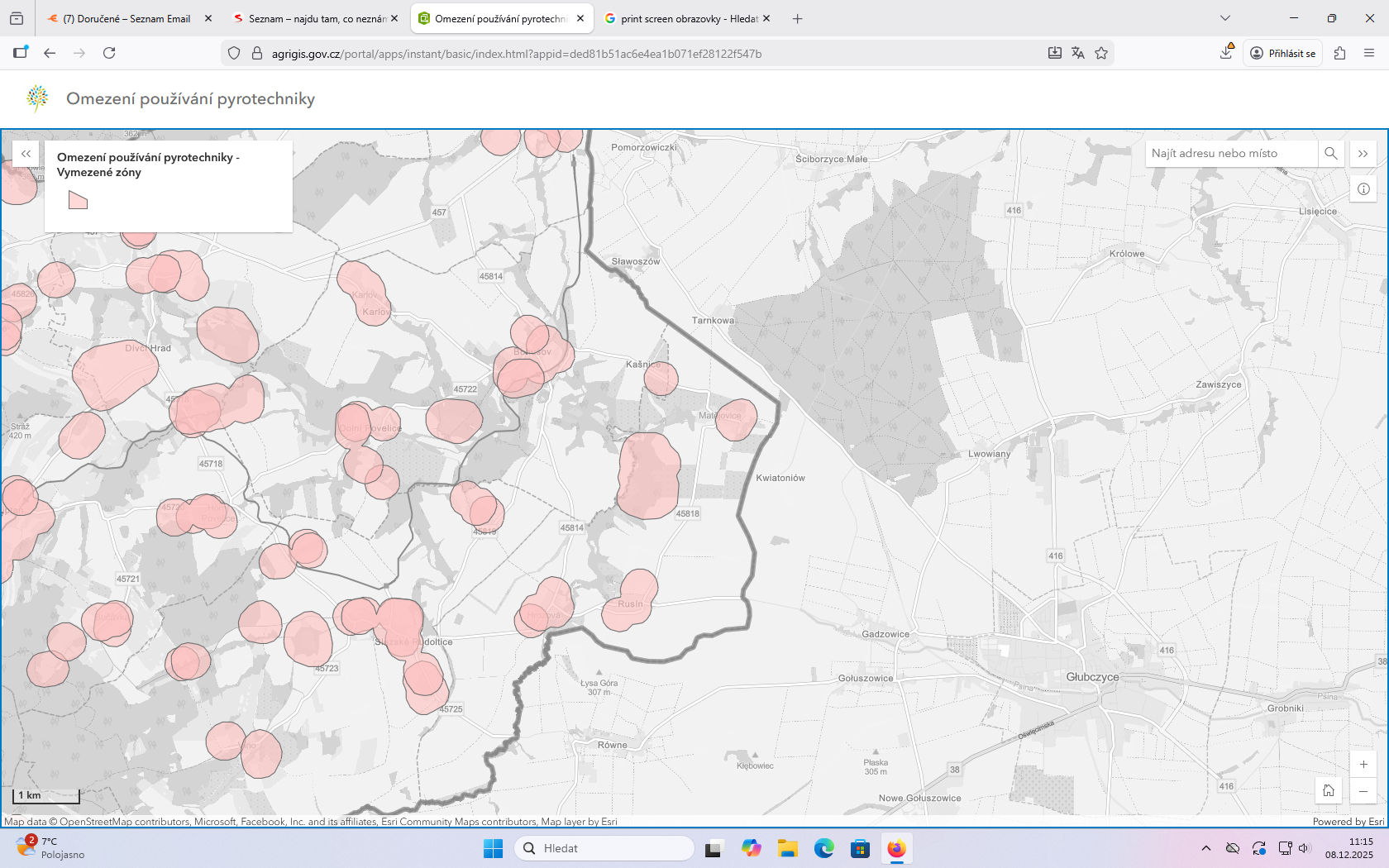Viewport: 1389px width, 868px height.
Task: Click the map search magnifier icon
Action: [x=1330, y=154]
